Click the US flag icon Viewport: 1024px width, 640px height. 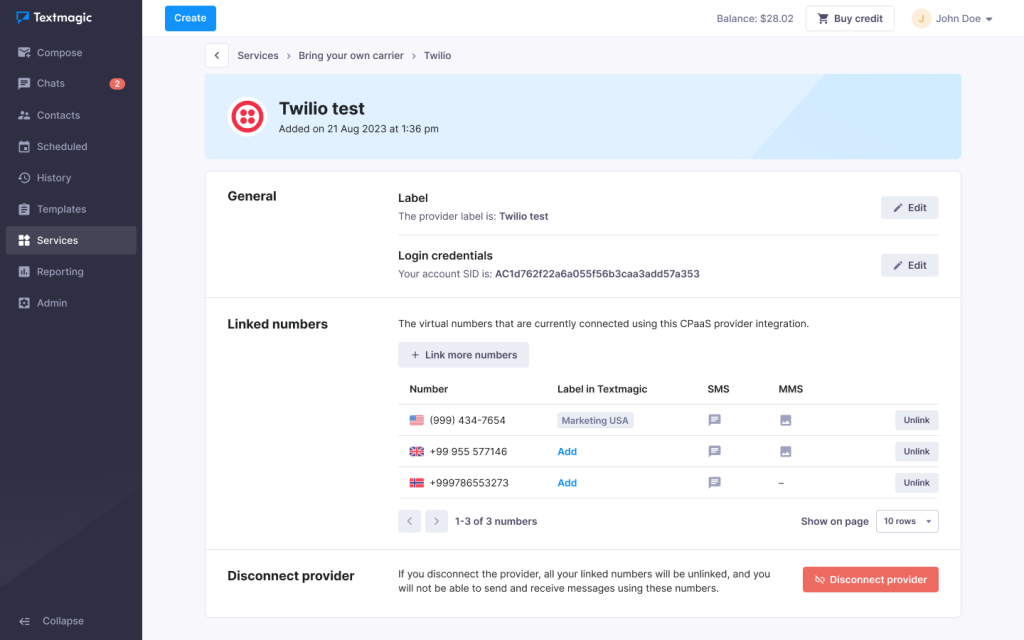(416, 420)
